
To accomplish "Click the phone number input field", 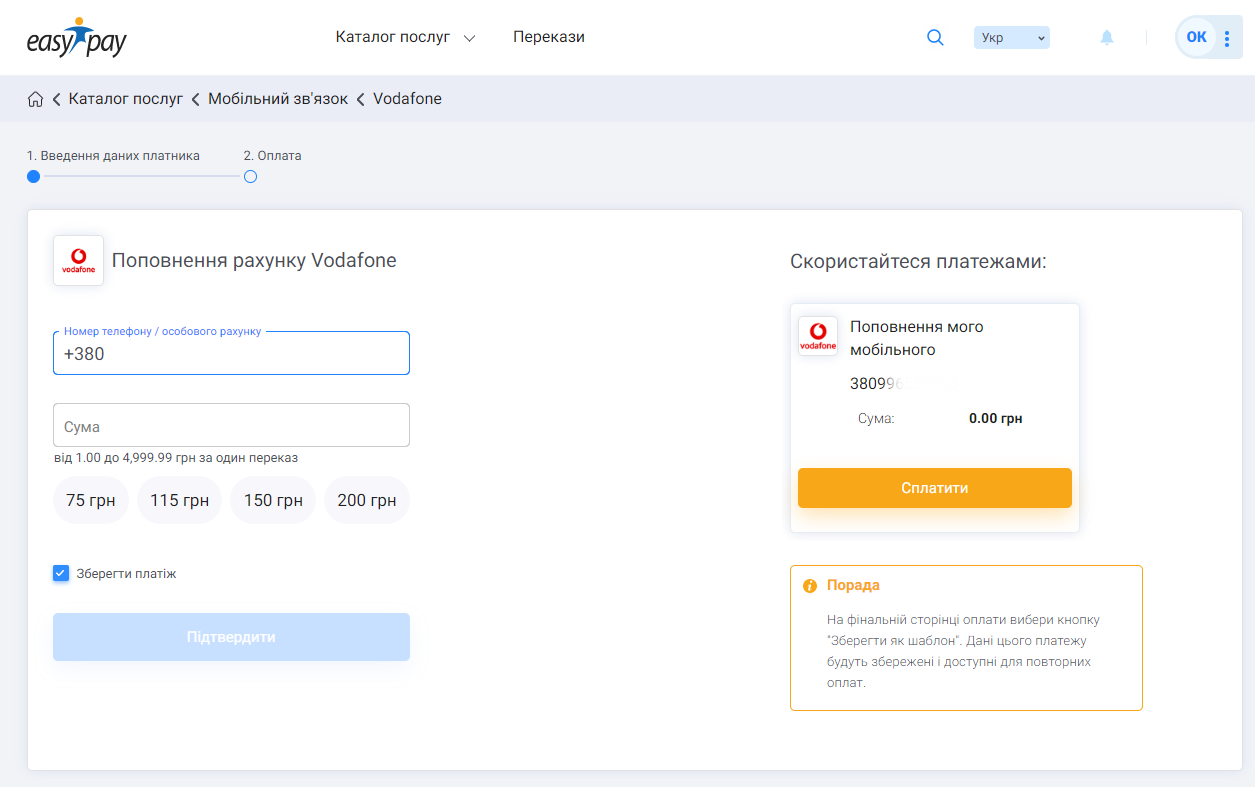I will (231, 353).
